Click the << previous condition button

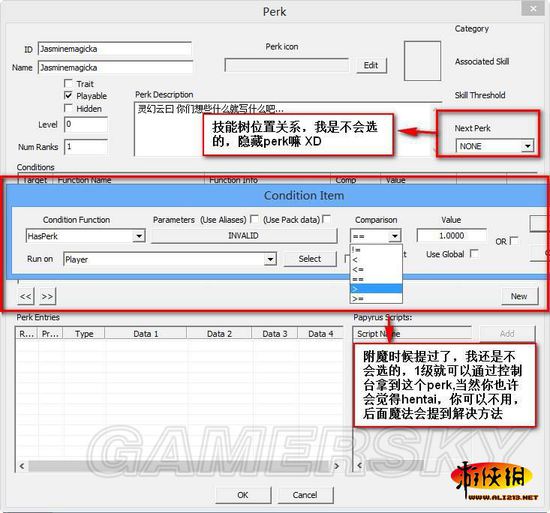coord(26,297)
